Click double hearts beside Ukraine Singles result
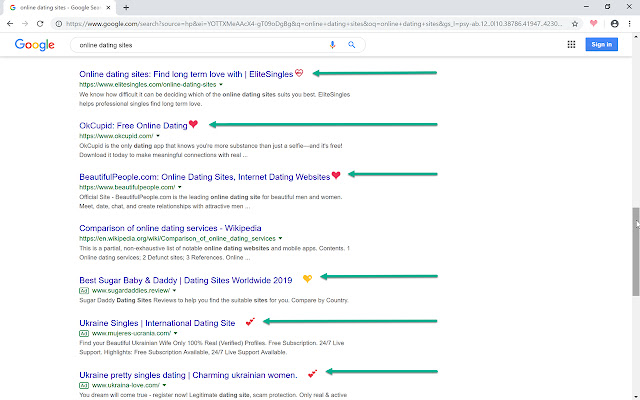 point(250,322)
